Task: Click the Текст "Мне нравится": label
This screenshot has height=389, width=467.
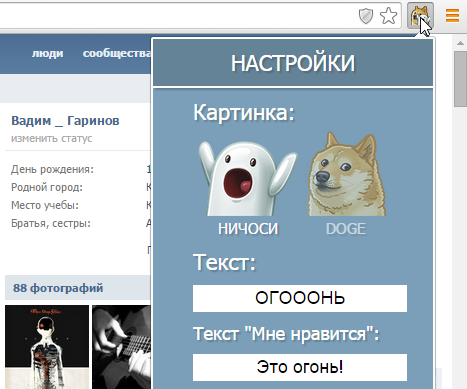Action: coord(286,334)
